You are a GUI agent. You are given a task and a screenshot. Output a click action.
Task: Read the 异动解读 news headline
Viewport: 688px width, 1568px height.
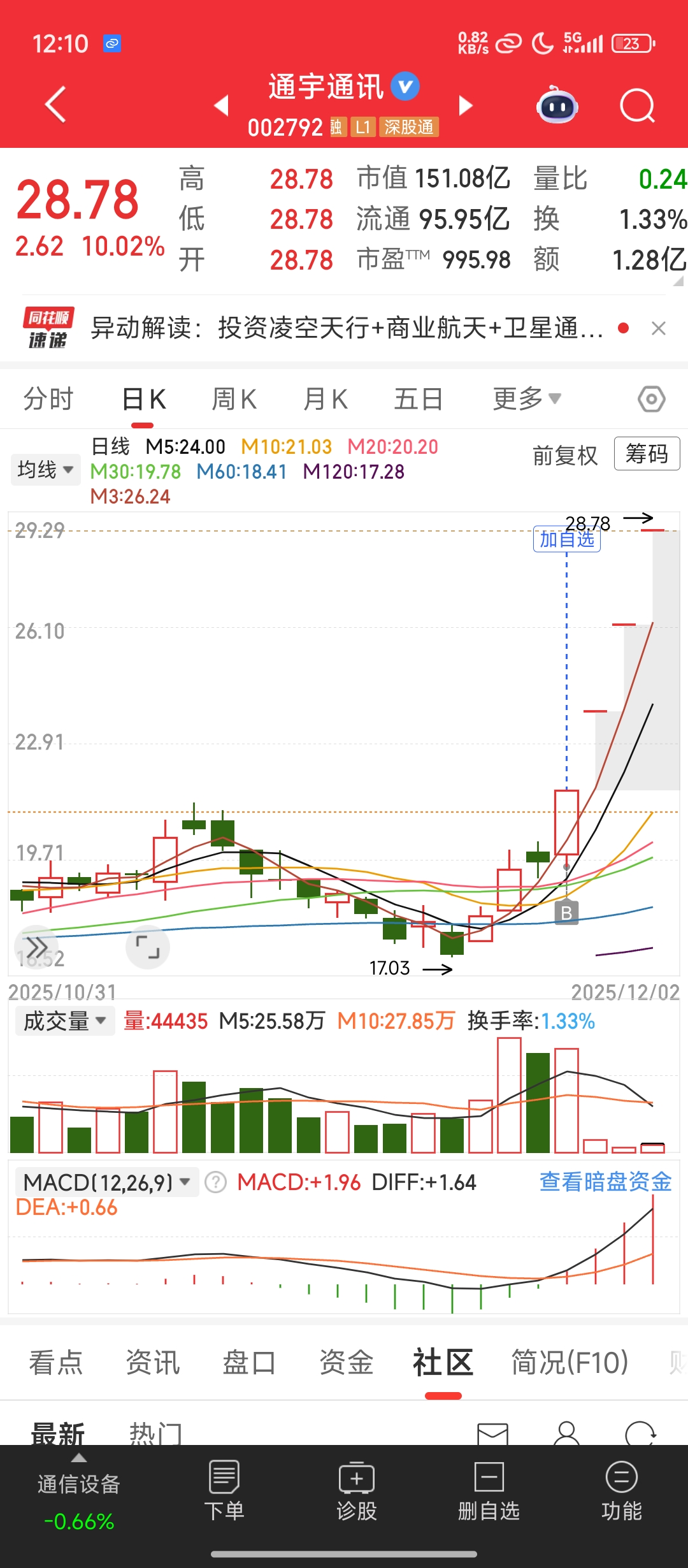347,328
